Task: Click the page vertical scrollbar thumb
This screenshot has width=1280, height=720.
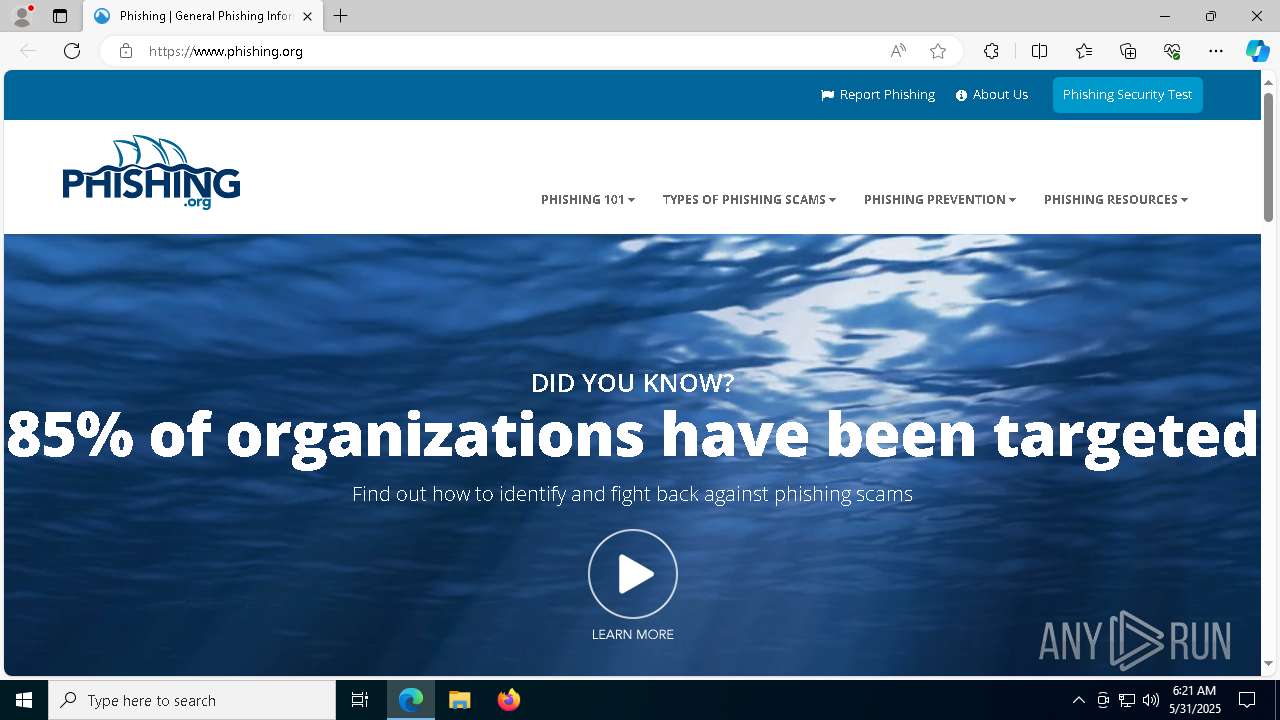Action: (1268, 157)
